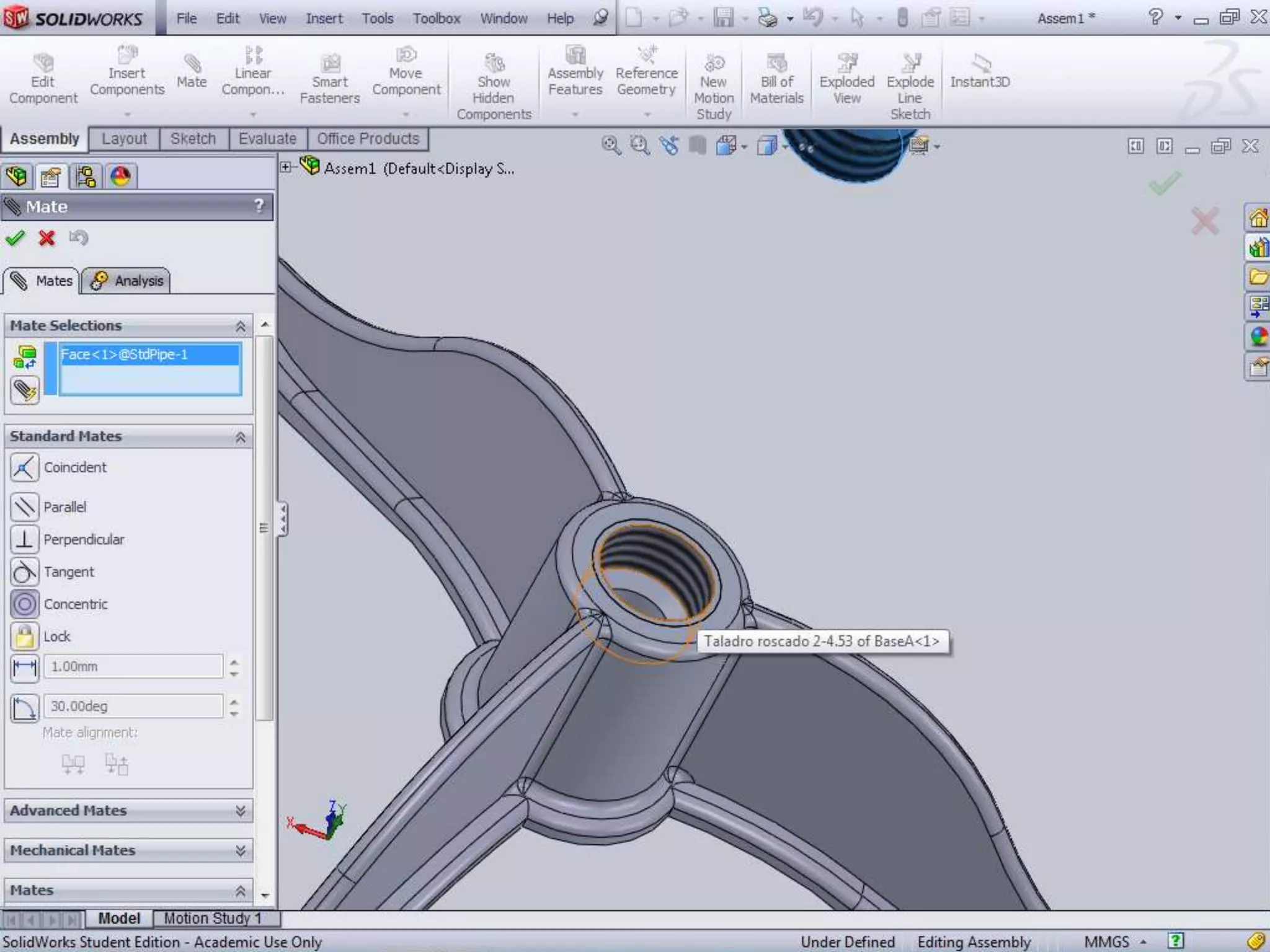Viewport: 1270px width, 952px height.
Task: Expand the Advanced Mates section
Action: pyautogui.click(x=241, y=811)
